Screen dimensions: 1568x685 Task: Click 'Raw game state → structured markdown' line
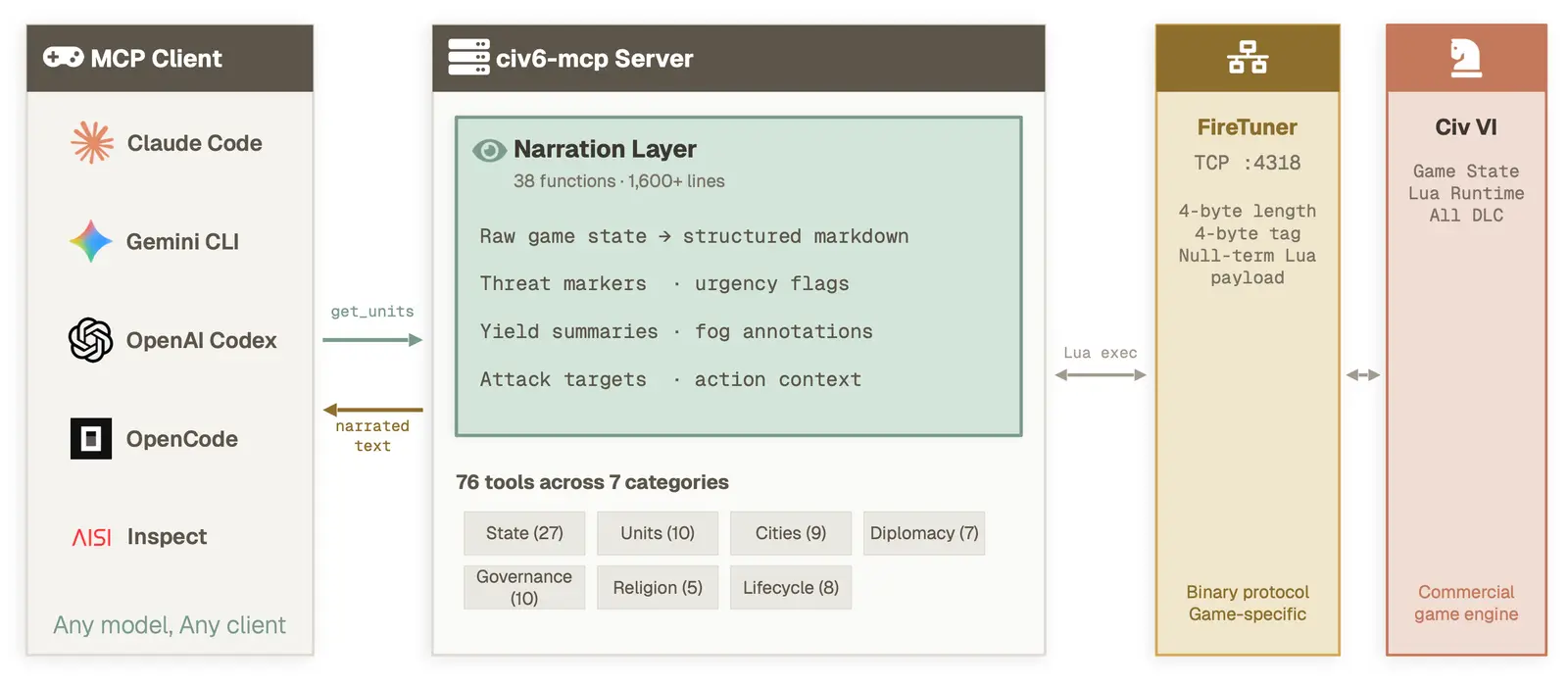[694, 236]
